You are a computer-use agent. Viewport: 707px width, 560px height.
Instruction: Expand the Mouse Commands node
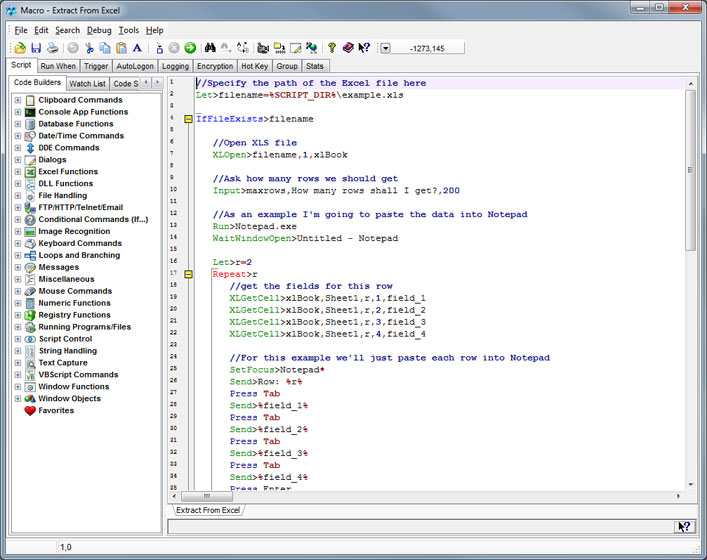[x=18, y=291]
